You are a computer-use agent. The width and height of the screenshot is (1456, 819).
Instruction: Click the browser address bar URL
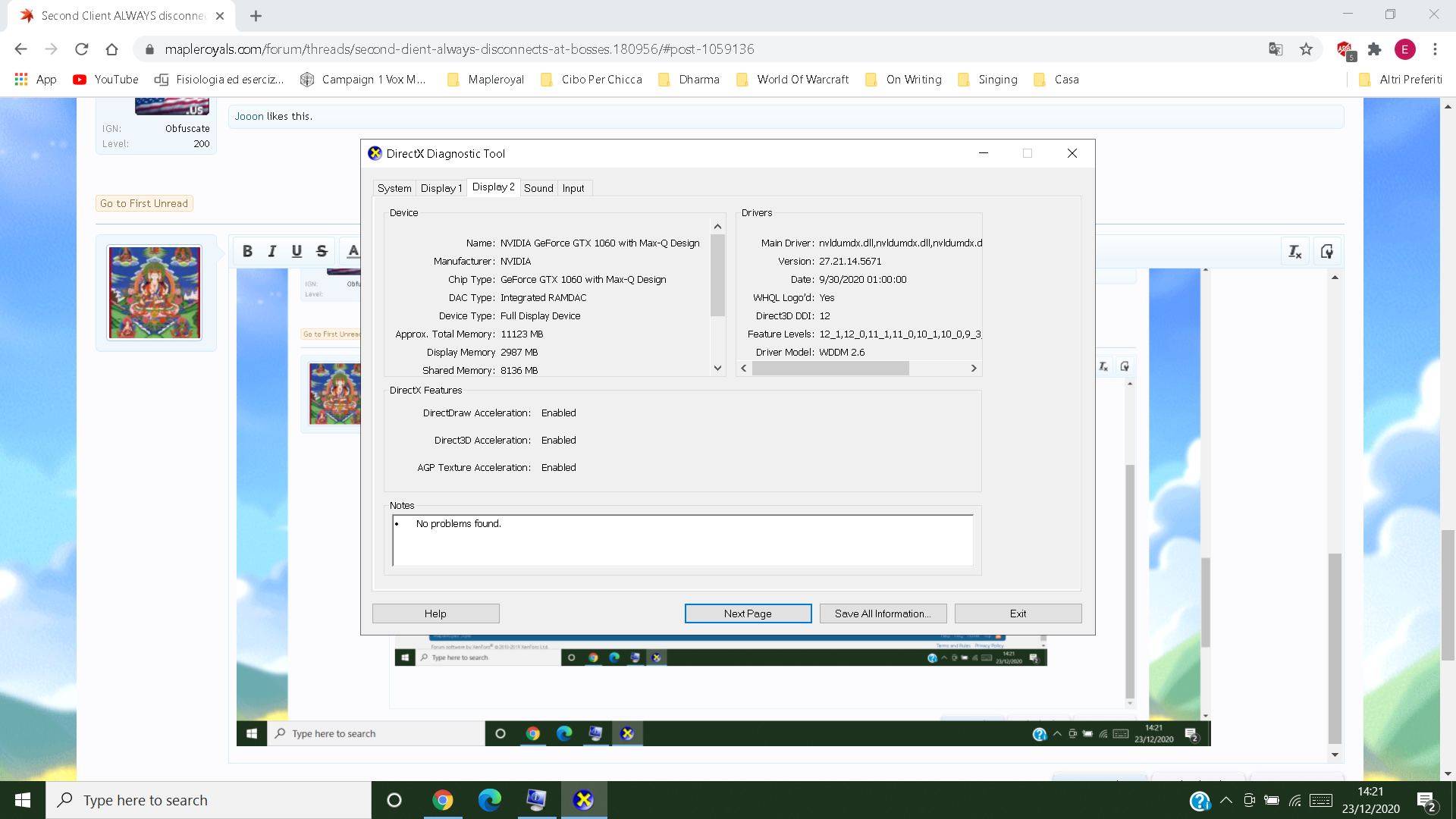459,49
